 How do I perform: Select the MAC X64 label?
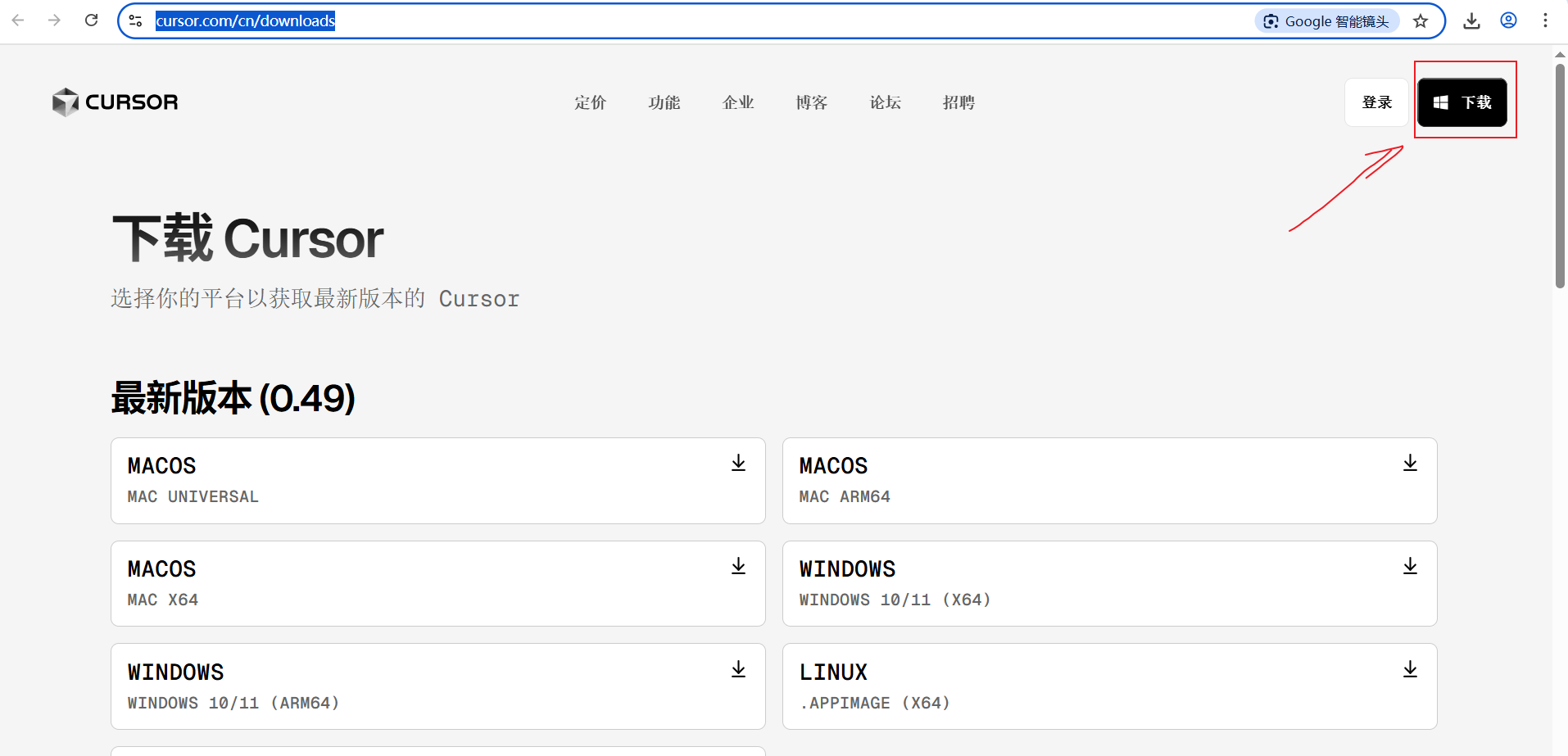tap(163, 600)
